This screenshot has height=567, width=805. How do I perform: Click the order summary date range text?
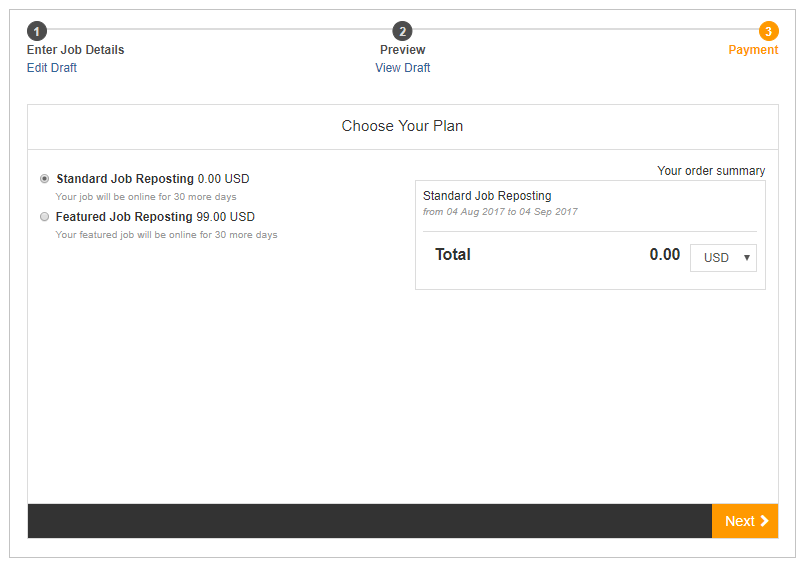[500, 212]
